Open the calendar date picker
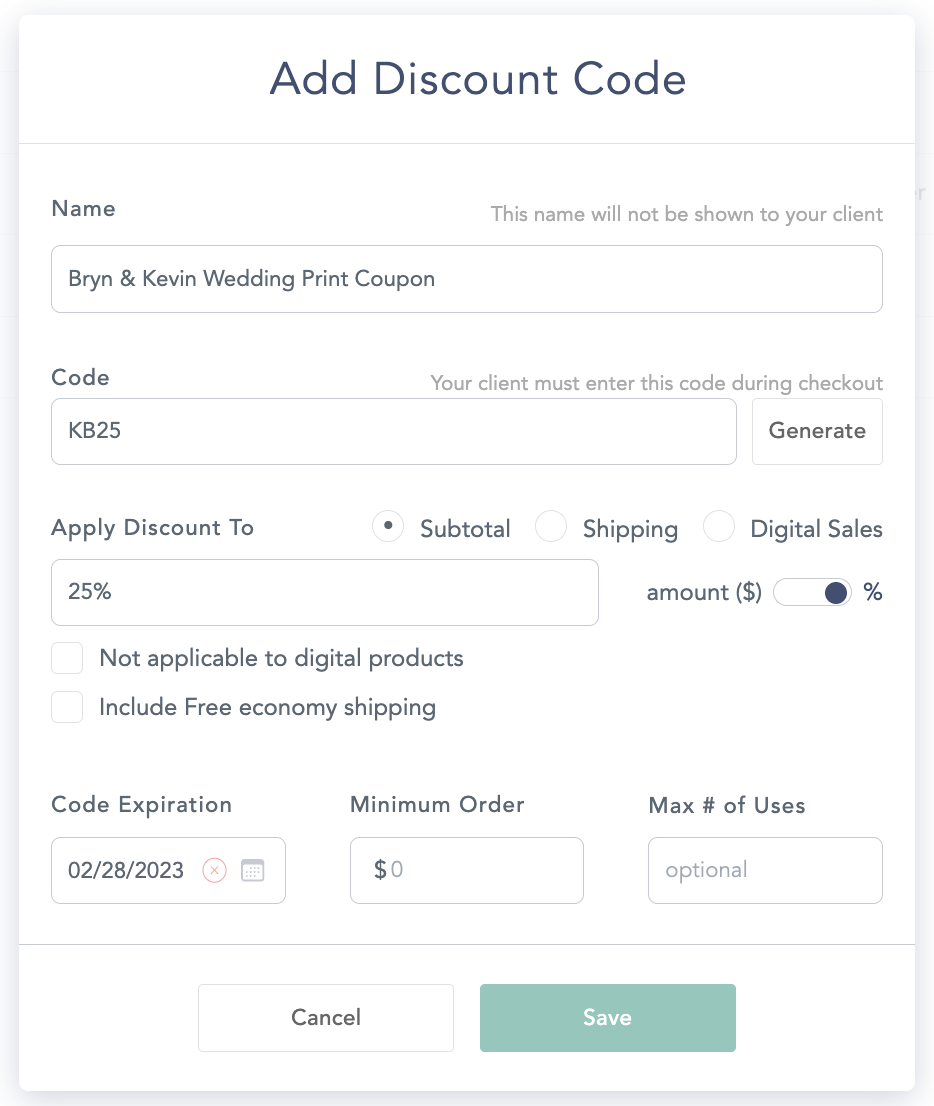The height and width of the screenshot is (1106, 934). point(253,870)
